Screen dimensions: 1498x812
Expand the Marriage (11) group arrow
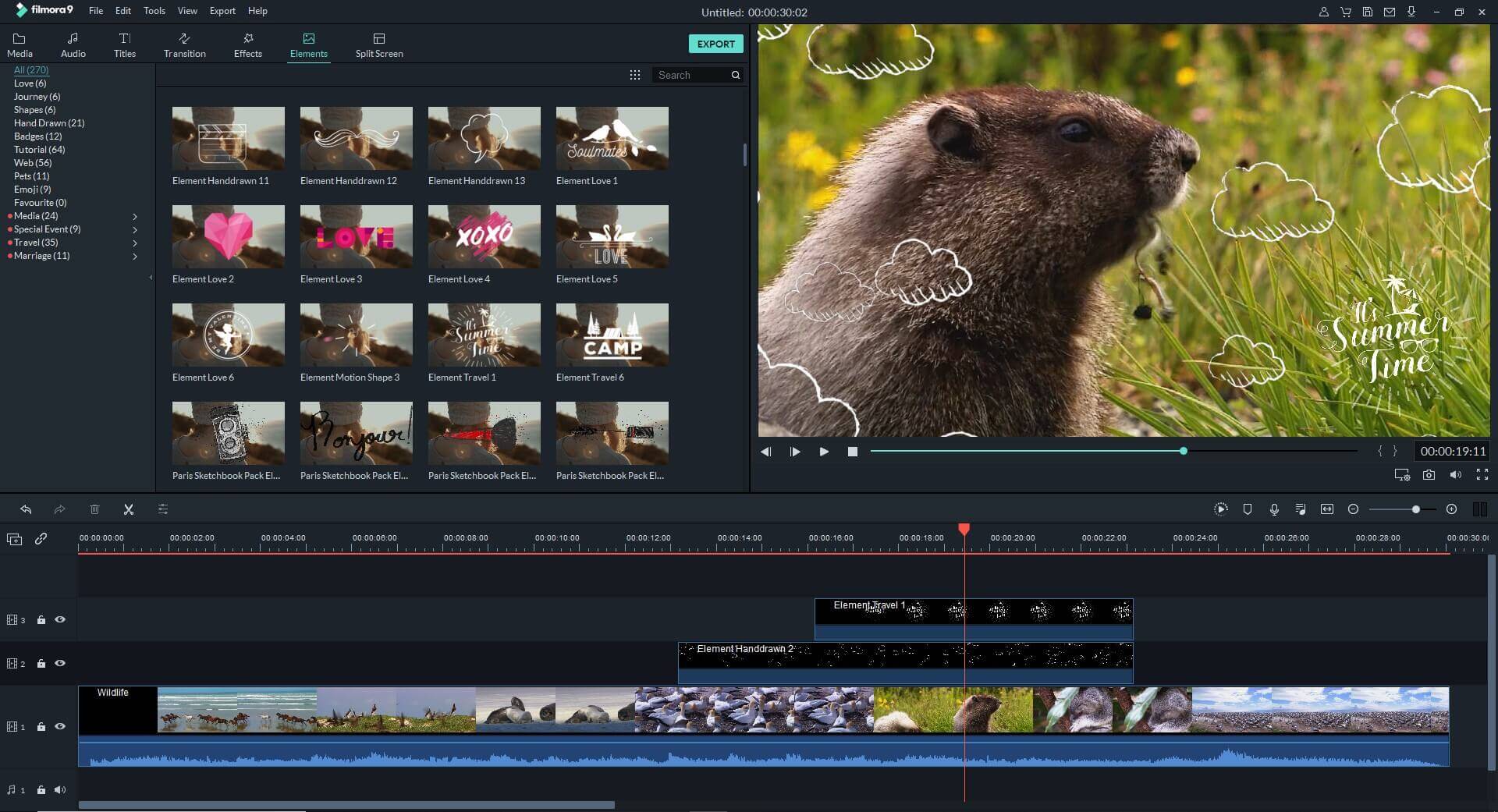point(135,256)
